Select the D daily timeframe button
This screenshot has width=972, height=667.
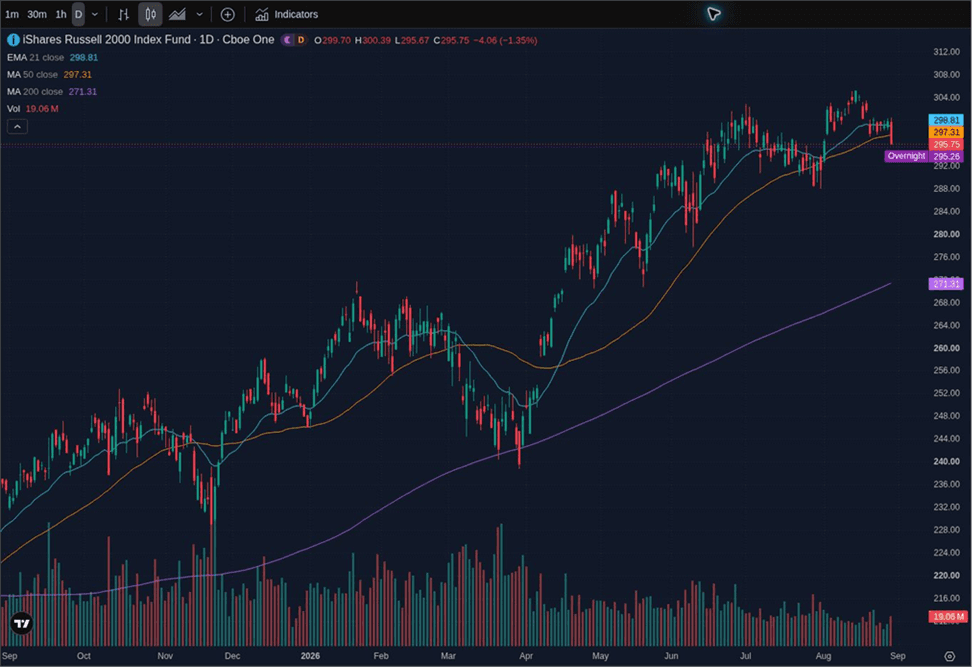coord(78,14)
